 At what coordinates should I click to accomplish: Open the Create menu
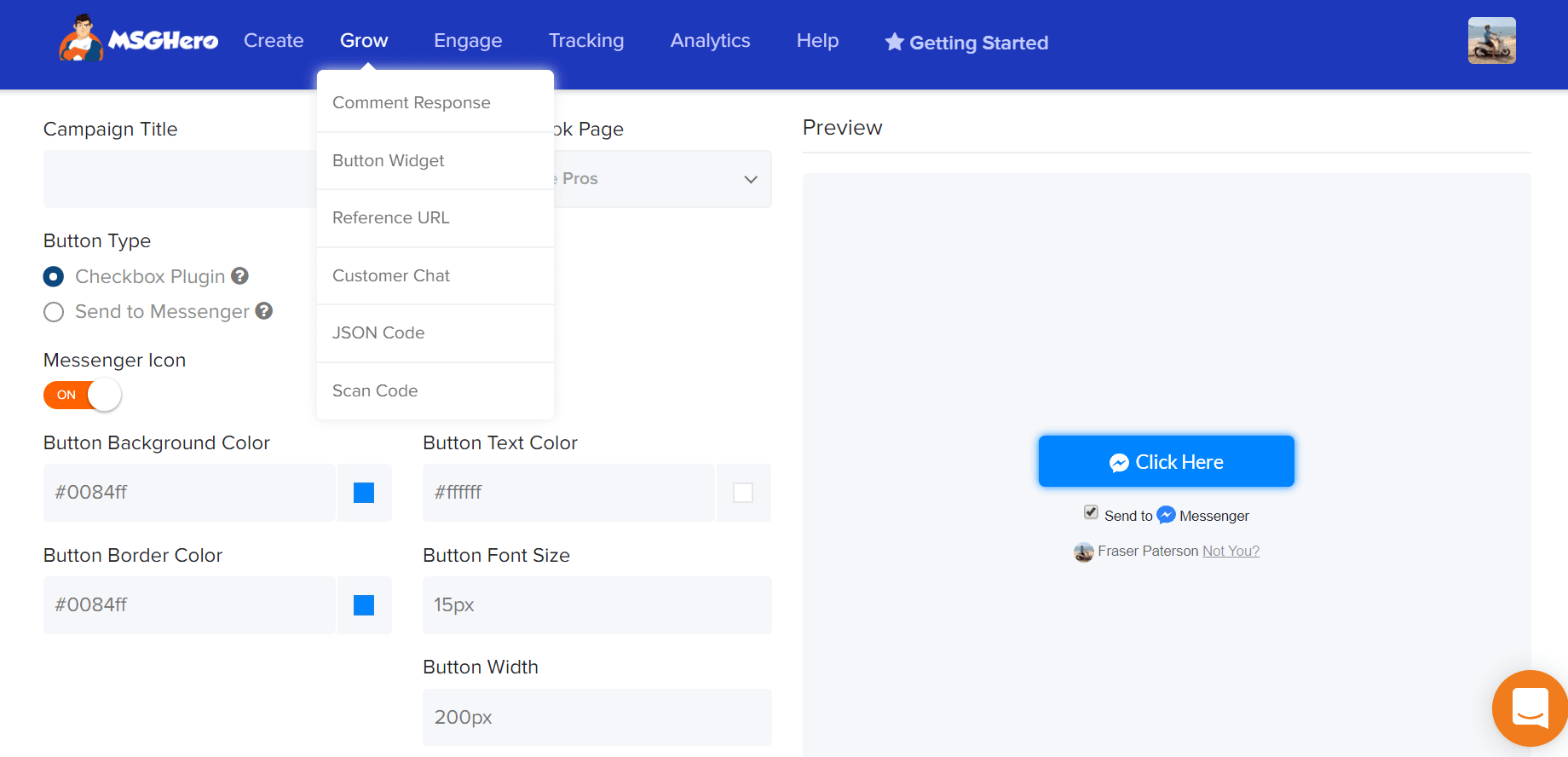pos(274,41)
